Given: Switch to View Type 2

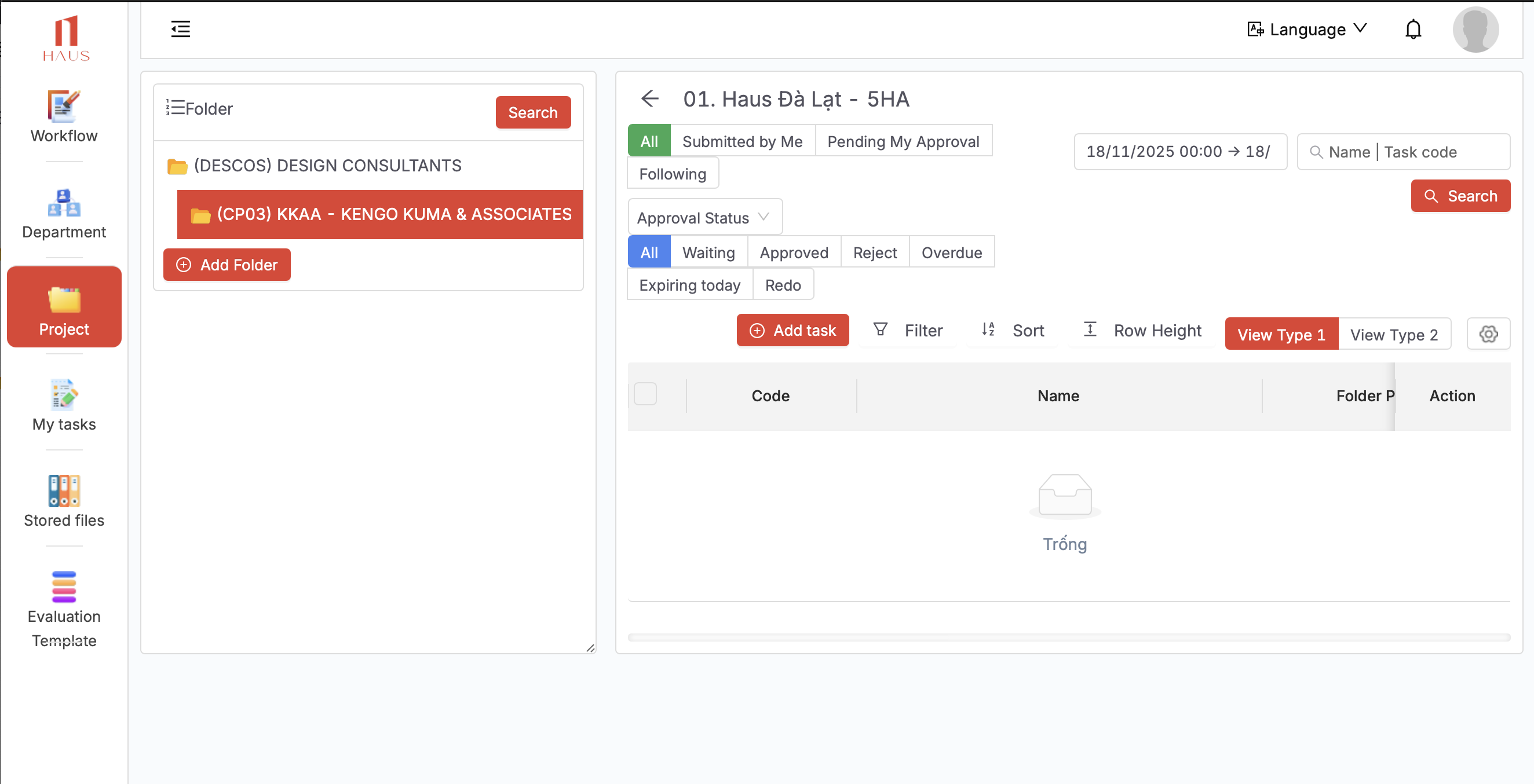Looking at the screenshot, I should click(1393, 335).
